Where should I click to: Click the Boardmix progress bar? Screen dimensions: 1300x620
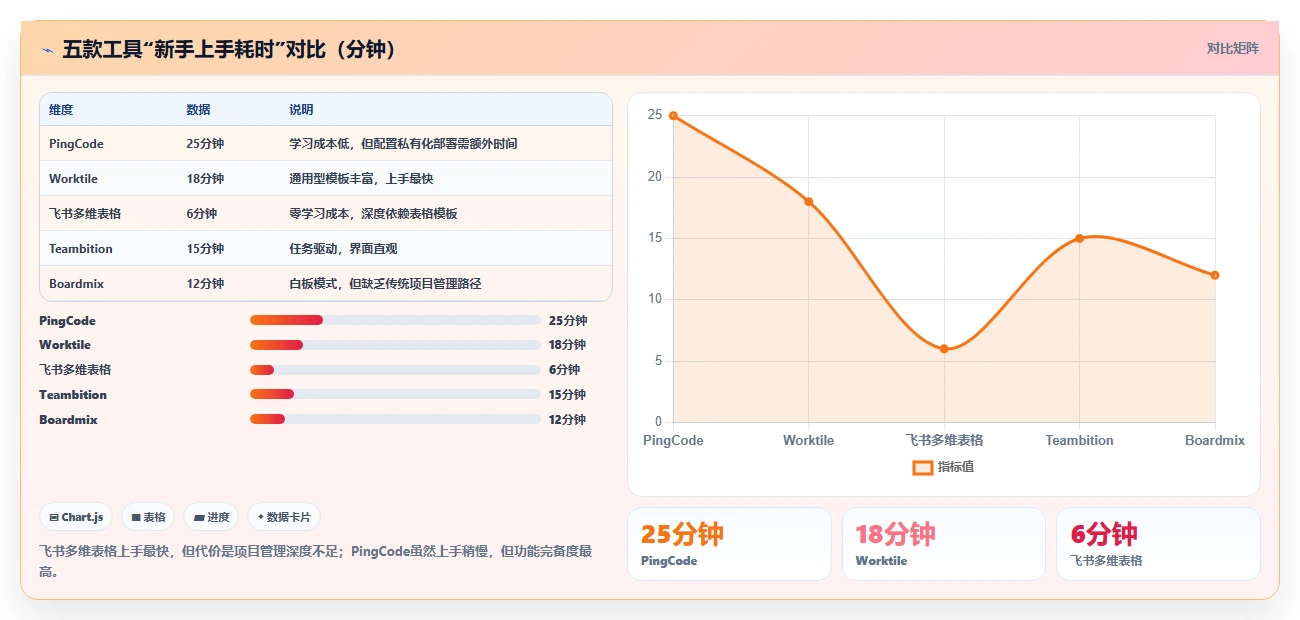coord(395,419)
